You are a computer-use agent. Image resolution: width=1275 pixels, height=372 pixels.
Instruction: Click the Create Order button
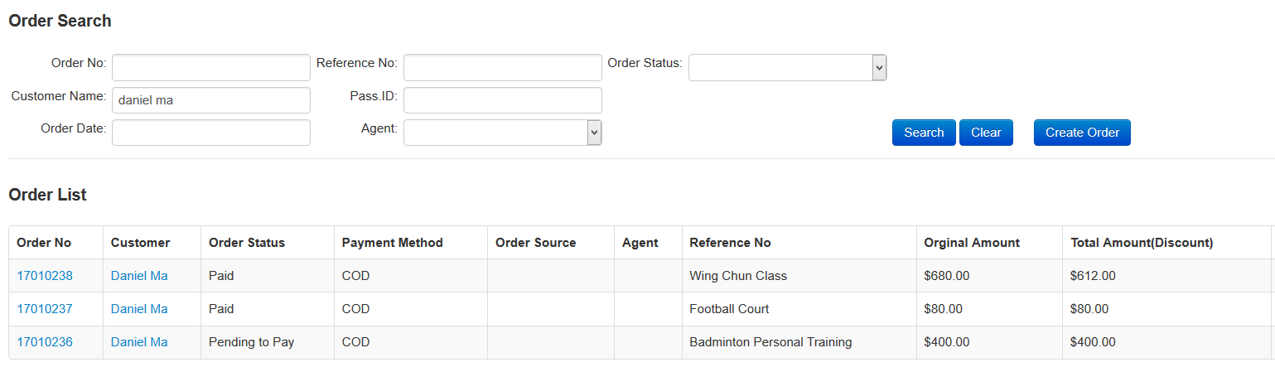pos(1082,132)
